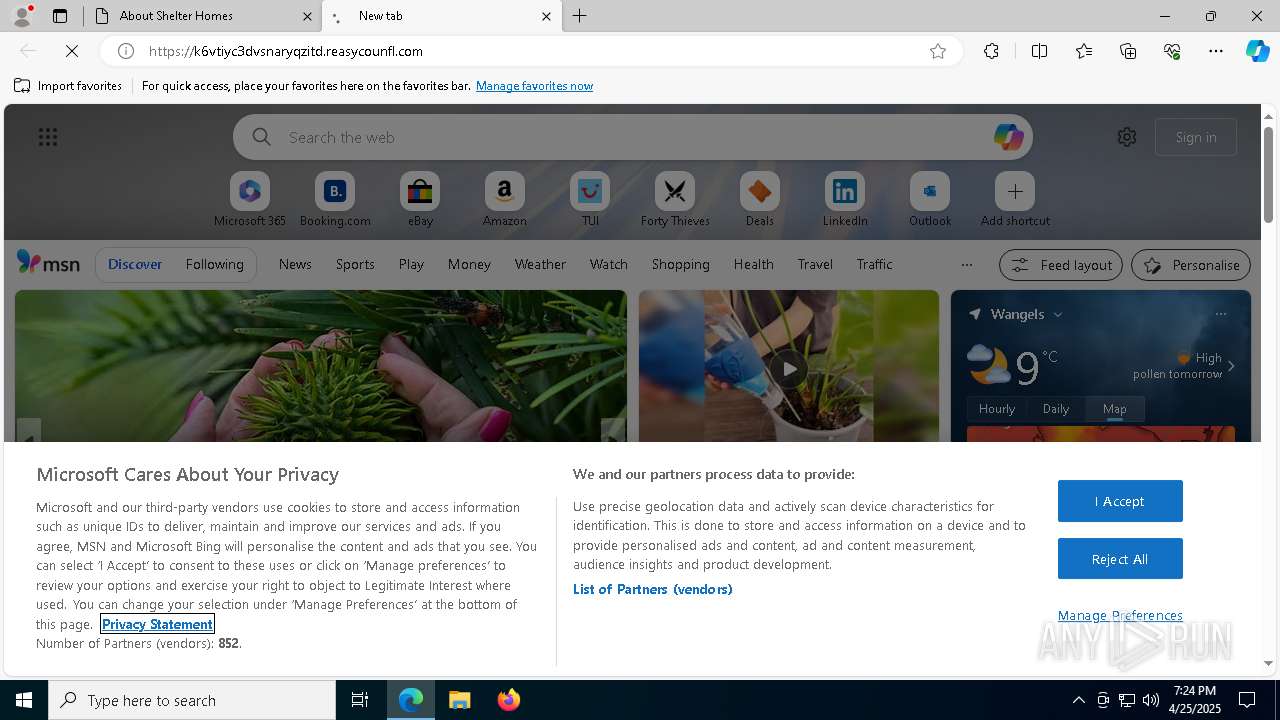The width and height of the screenshot is (1280, 720).
Task: Open the apps grid launcher icon
Action: tap(48, 137)
